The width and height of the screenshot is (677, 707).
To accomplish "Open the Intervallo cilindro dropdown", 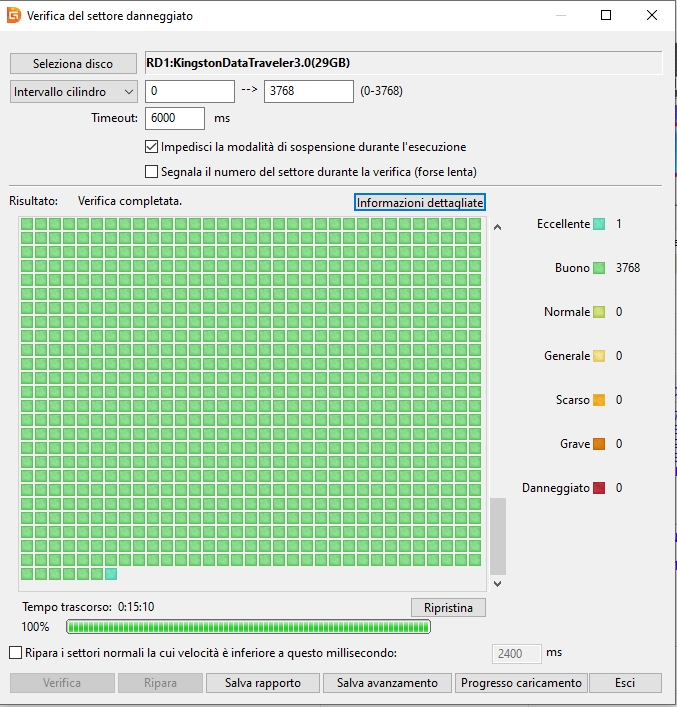I will point(74,92).
